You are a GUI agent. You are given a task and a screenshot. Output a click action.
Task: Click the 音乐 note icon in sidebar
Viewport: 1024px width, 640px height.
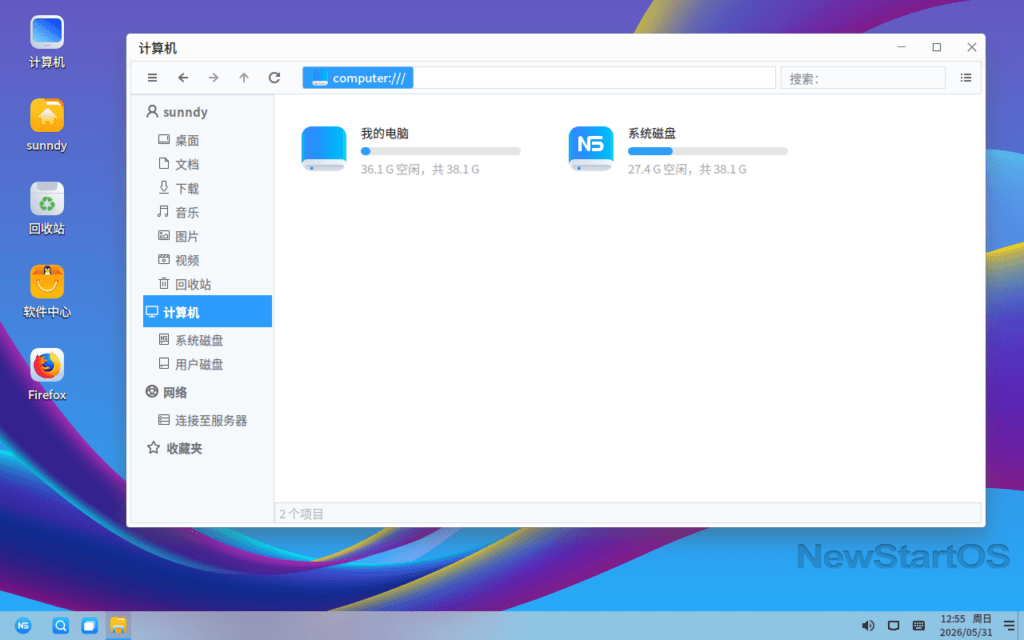tap(163, 212)
